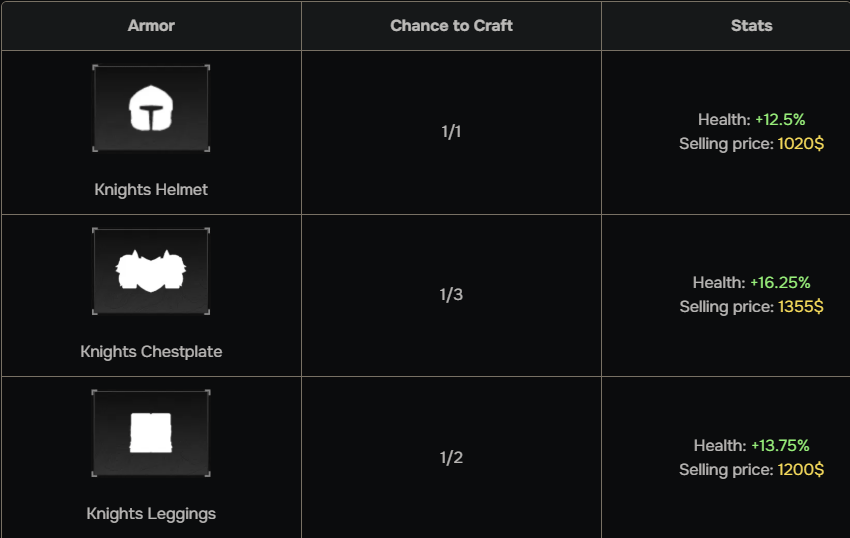
Task: Click the Knights Helmet name label
Action: pos(151,189)
